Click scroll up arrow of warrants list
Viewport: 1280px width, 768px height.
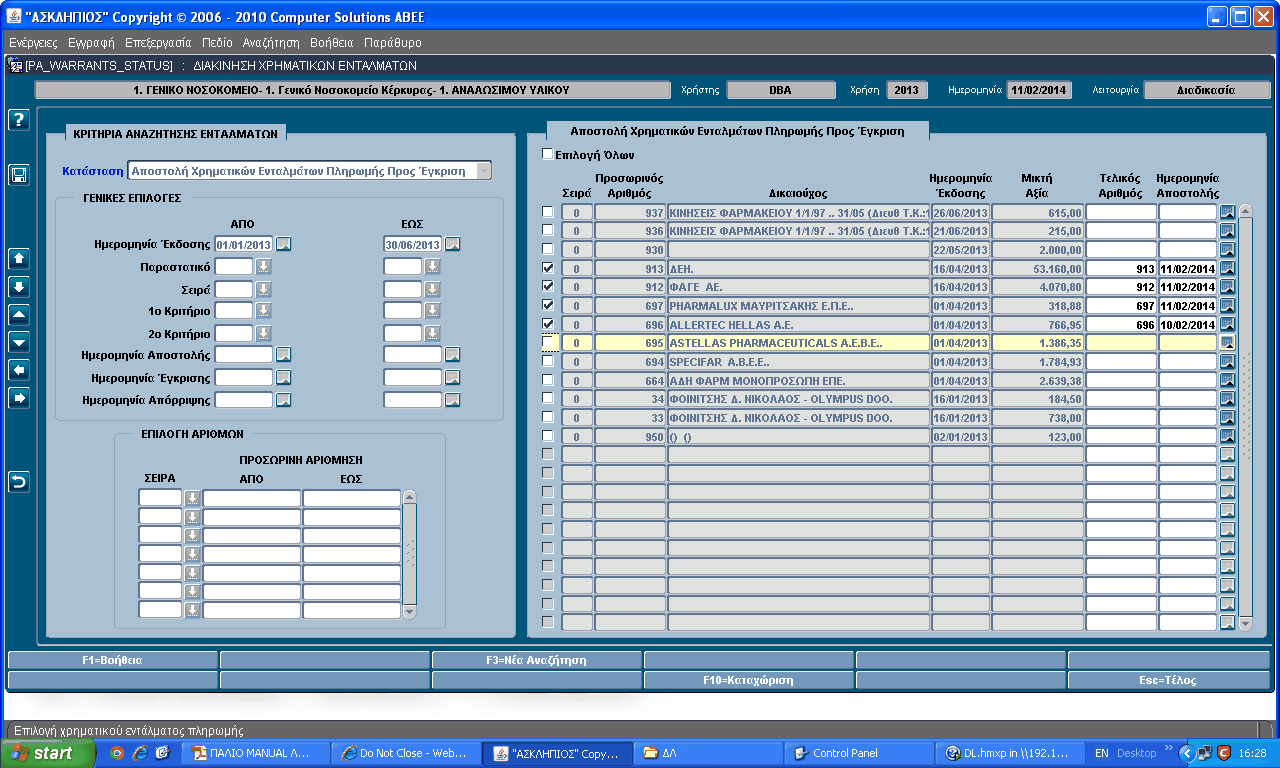pos(1245,211)
